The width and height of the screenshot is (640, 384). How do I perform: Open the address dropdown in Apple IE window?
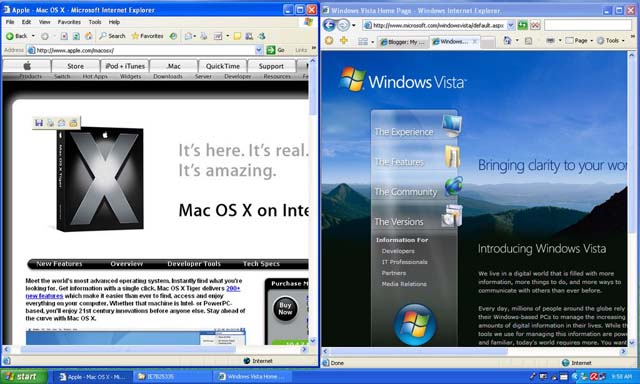click(x=259, y=50)
